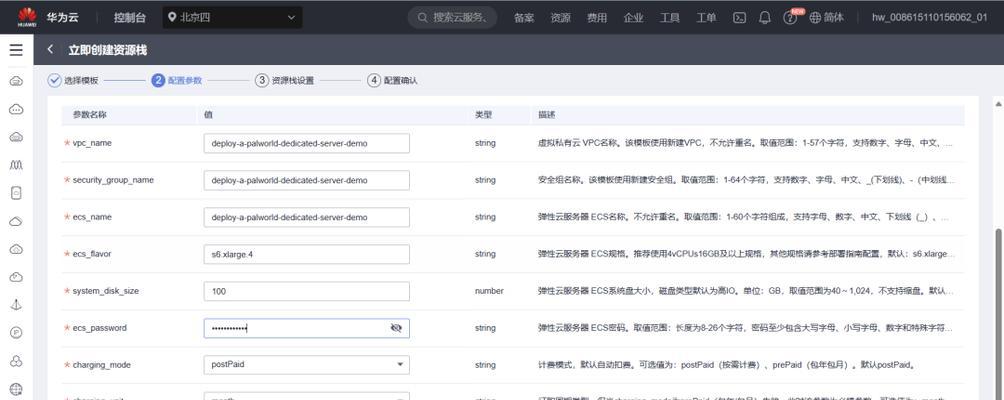Open the hamburger menu in sidebar

click(x=16, y=50)
